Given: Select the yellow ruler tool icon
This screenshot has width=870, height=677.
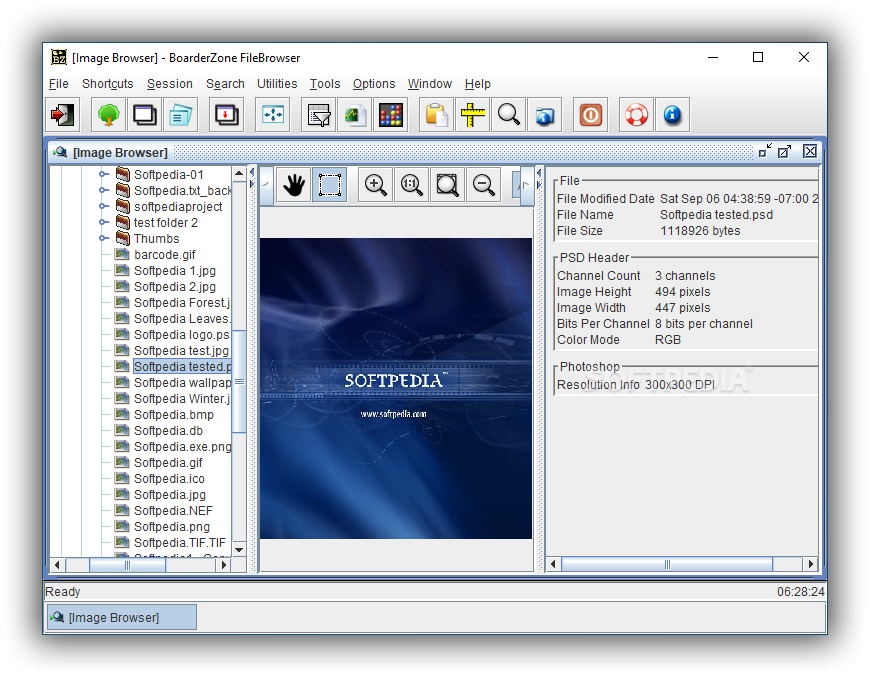Looking at the screenshot, I should (x=472, y=115).
